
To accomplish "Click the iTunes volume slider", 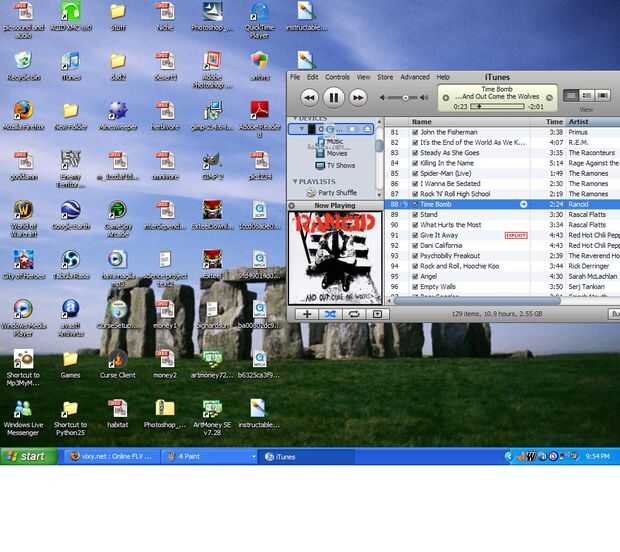I will click(403, 97).
